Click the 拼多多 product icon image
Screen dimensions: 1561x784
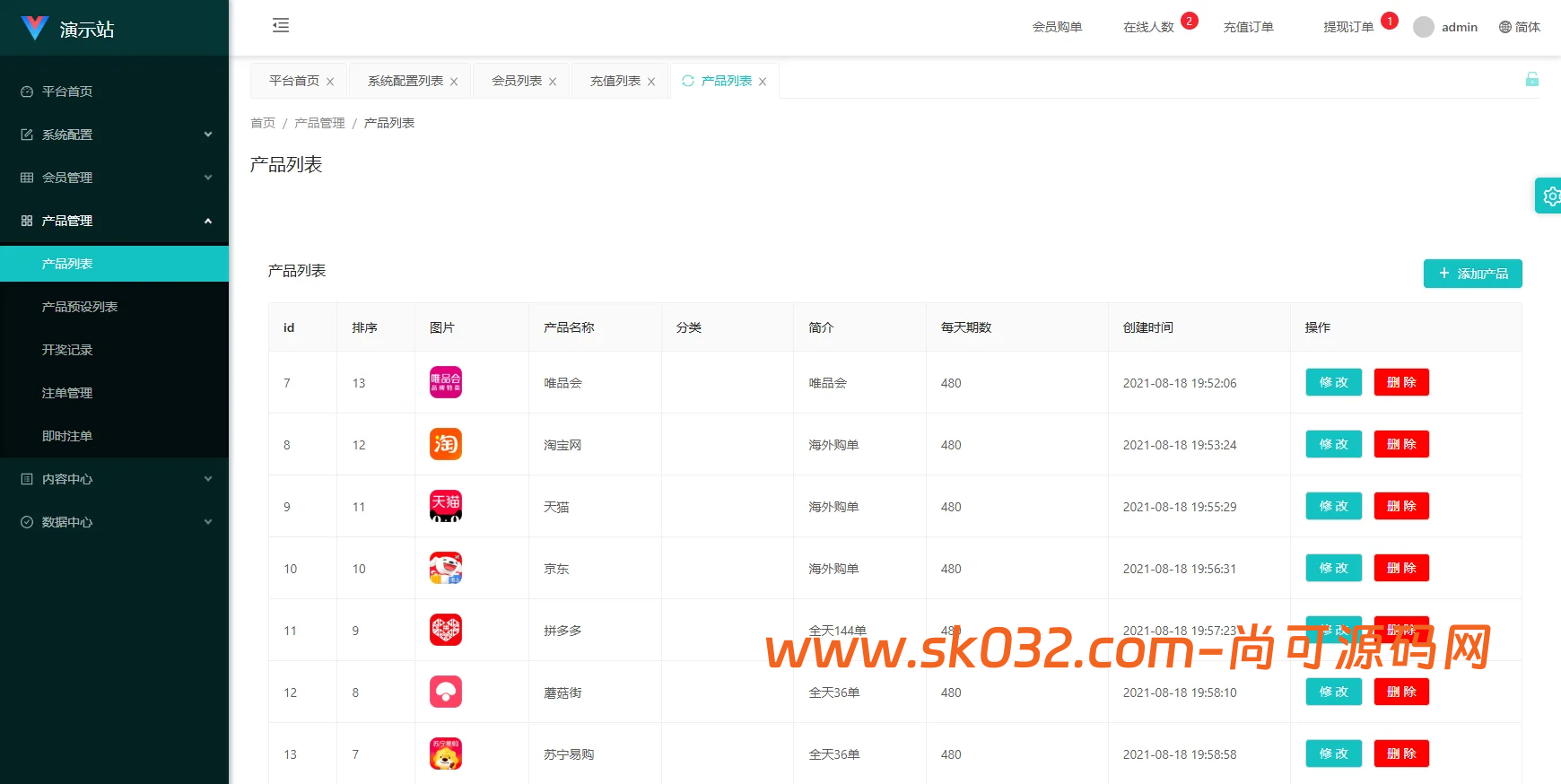click(x=446, y=630)
